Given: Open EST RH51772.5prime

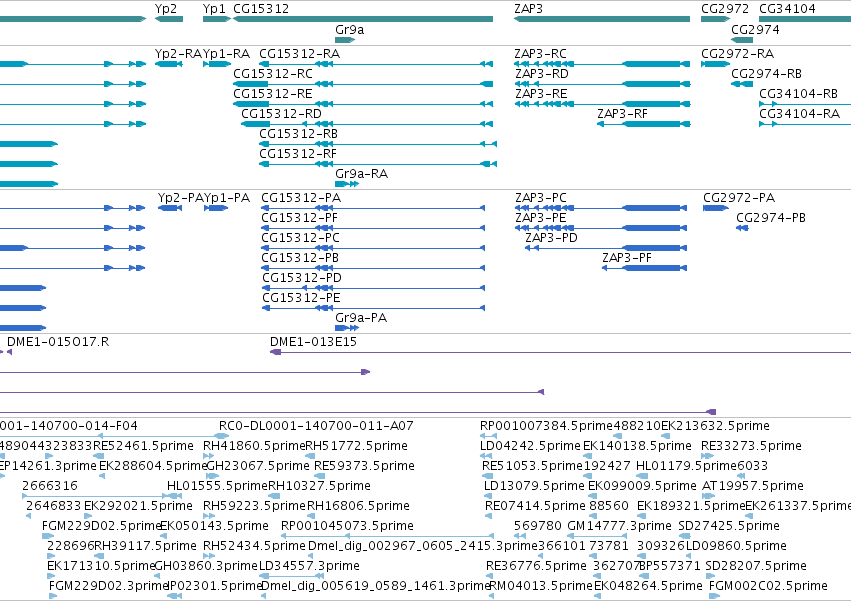Looking at the screenshot, I should pyautogui.click(x=357, y=446).
